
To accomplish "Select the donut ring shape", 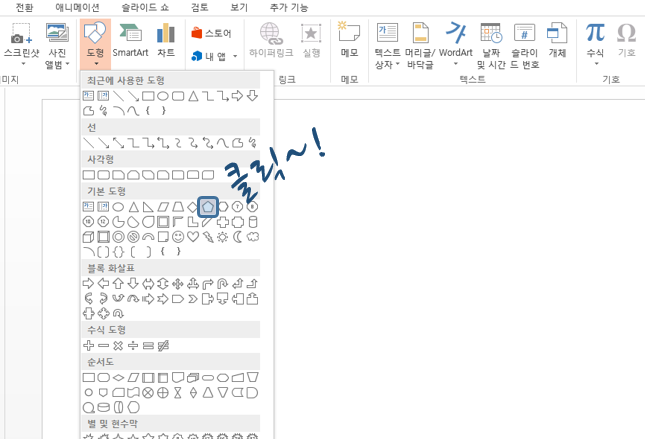I will pyautogui.click(x=118, y=237).
